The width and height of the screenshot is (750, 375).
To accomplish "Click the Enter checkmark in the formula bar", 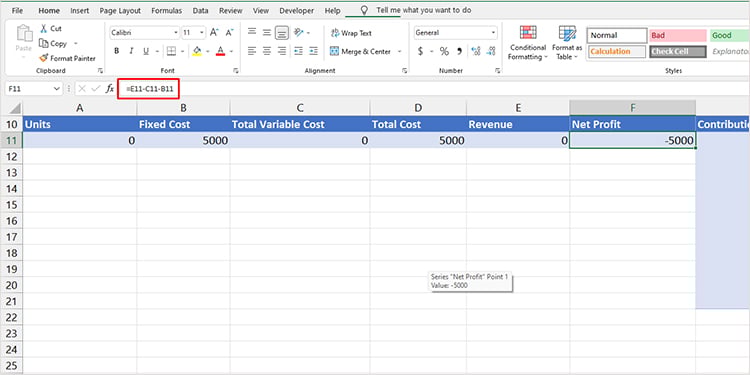I will pos(96,88).
